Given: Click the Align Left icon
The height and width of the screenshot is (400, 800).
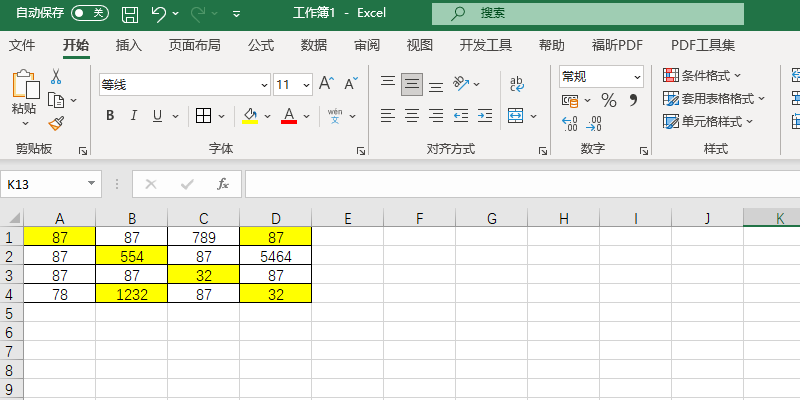Looking at the screenshot, I should click(388, 116).
